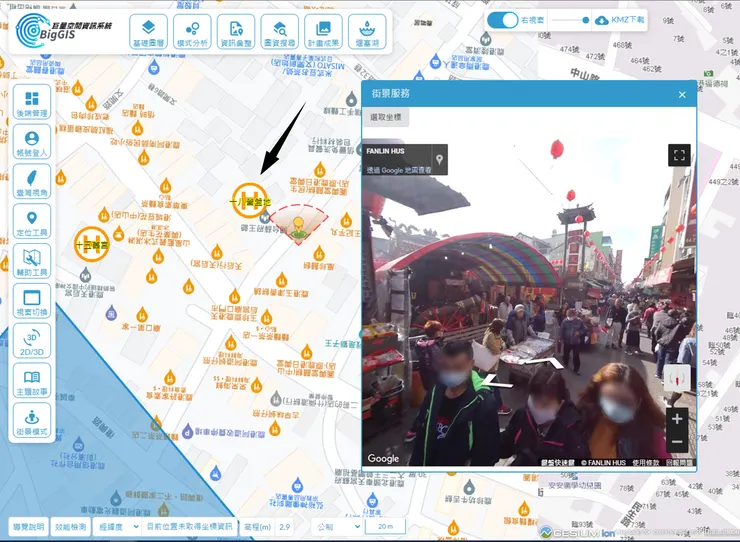Click the 選取坐標 button in street view panel
This screenshot has height=542, width=740.
pos(386,117)
